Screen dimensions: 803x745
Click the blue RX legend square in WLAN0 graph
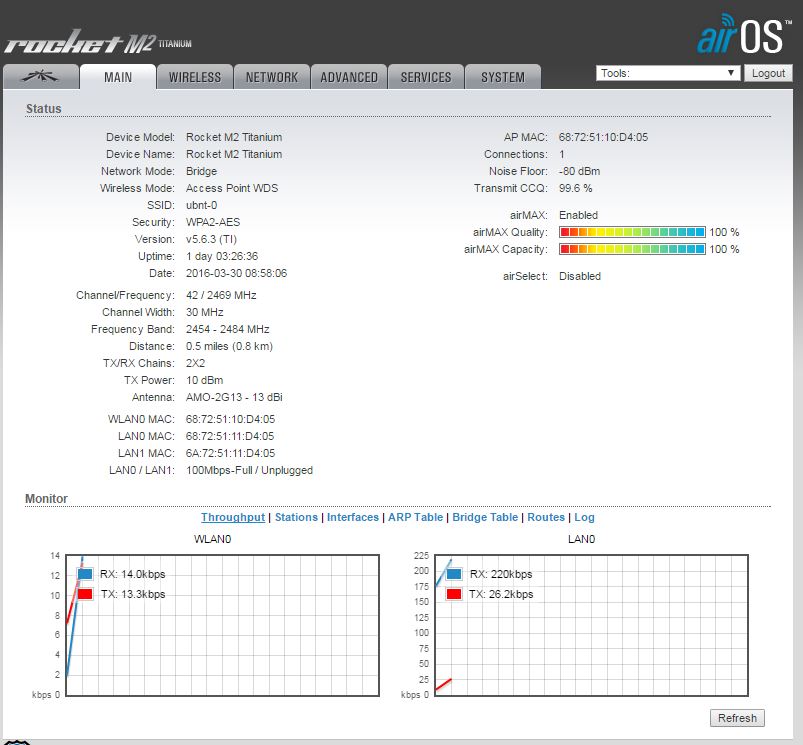[85, 574]
